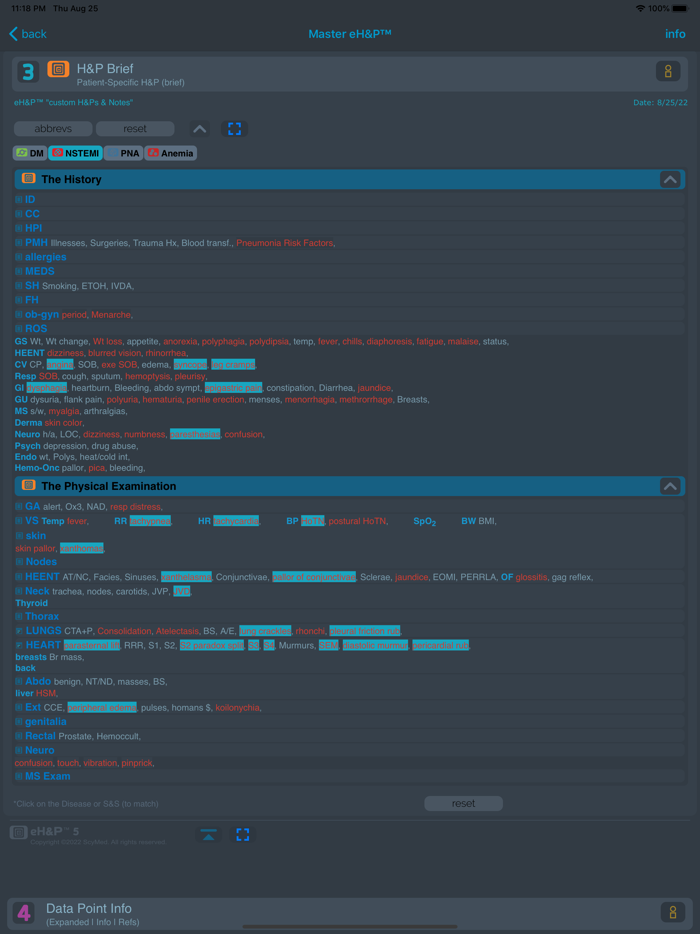Select the PNA disease tag
This screenshot has width=700, height=934.
click(x=123, y=153)
